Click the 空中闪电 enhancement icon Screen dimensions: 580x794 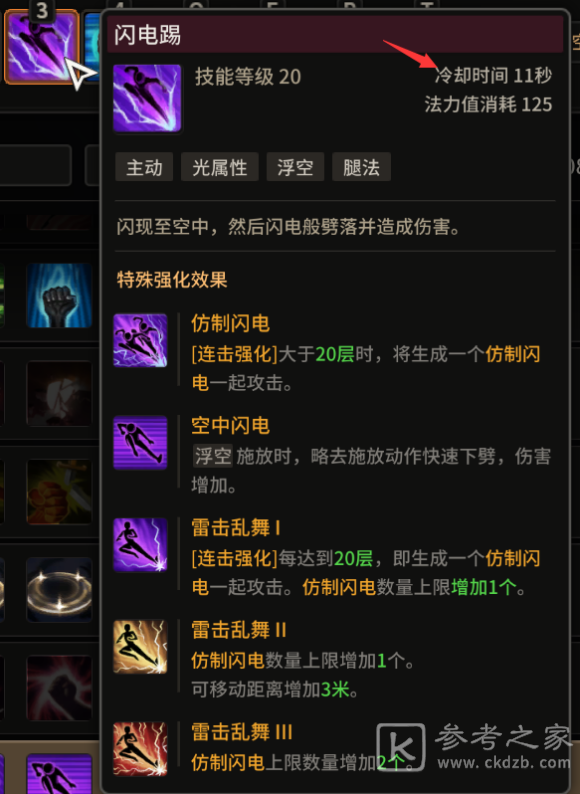click(x=140, y=443)
